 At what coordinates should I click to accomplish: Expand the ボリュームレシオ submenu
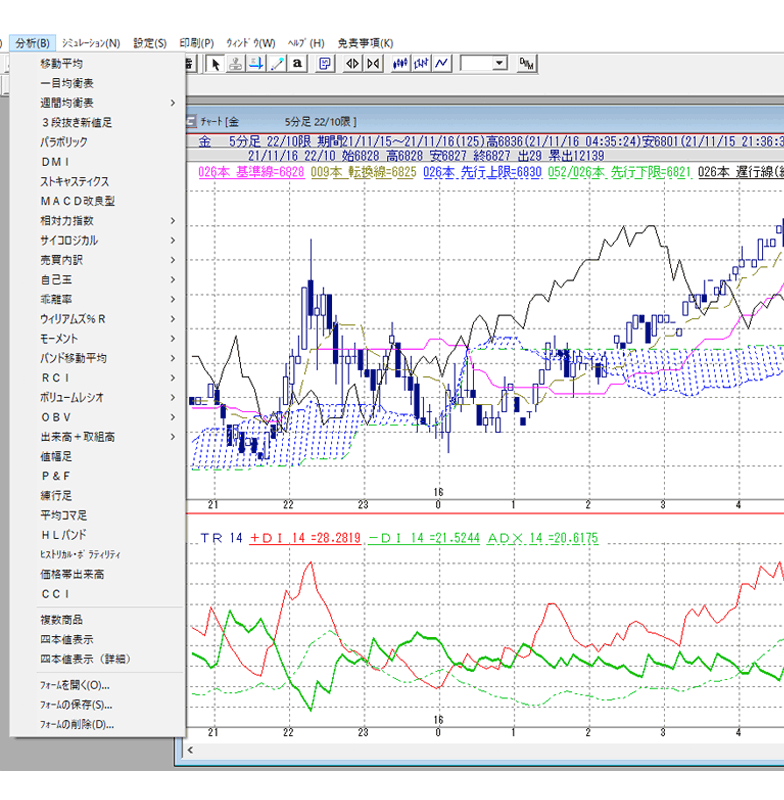coord(172,397)
